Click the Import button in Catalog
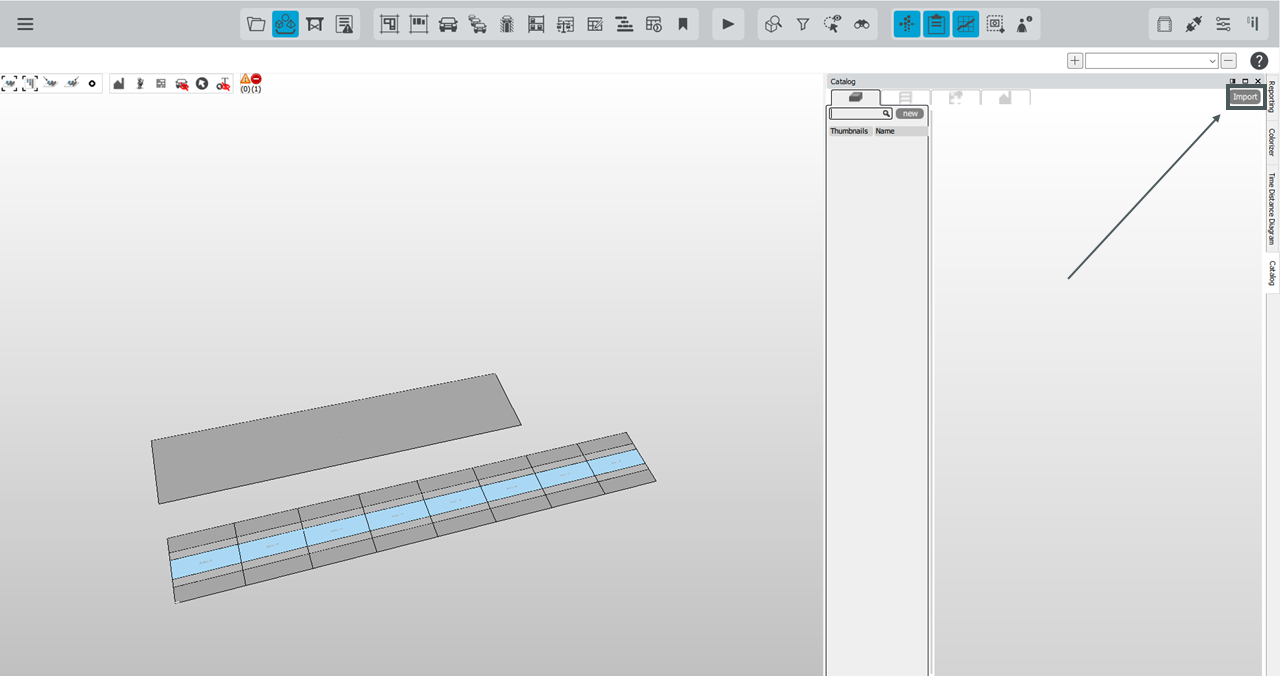This screenshot has height=676, width=1280. point(1244,97)
